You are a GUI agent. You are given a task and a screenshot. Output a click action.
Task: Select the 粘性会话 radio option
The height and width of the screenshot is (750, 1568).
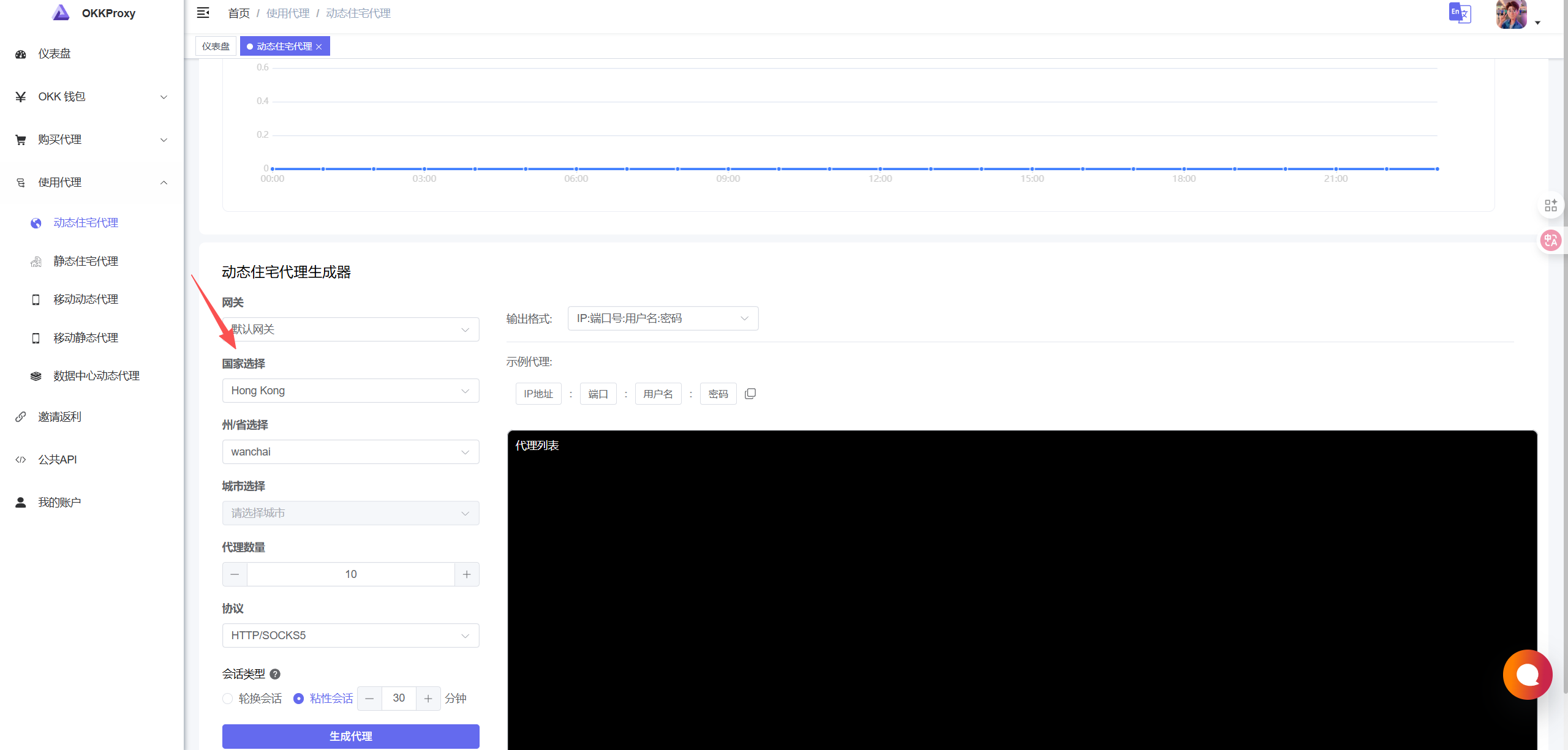[299, 699]
